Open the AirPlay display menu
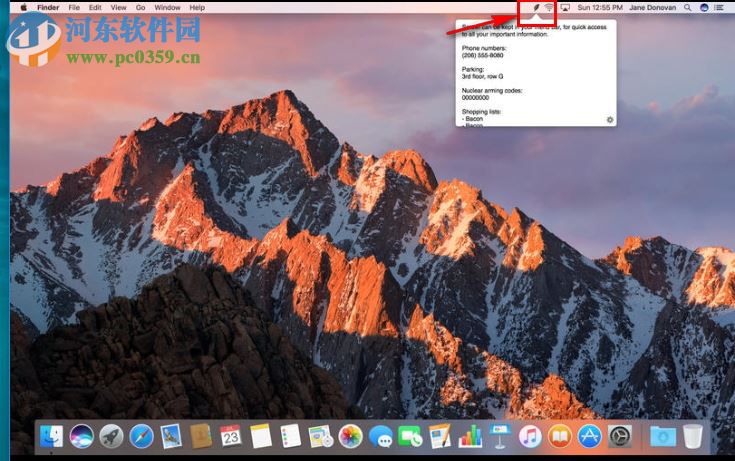Viewport: 735px width, 461px height. tap(565, 8)
